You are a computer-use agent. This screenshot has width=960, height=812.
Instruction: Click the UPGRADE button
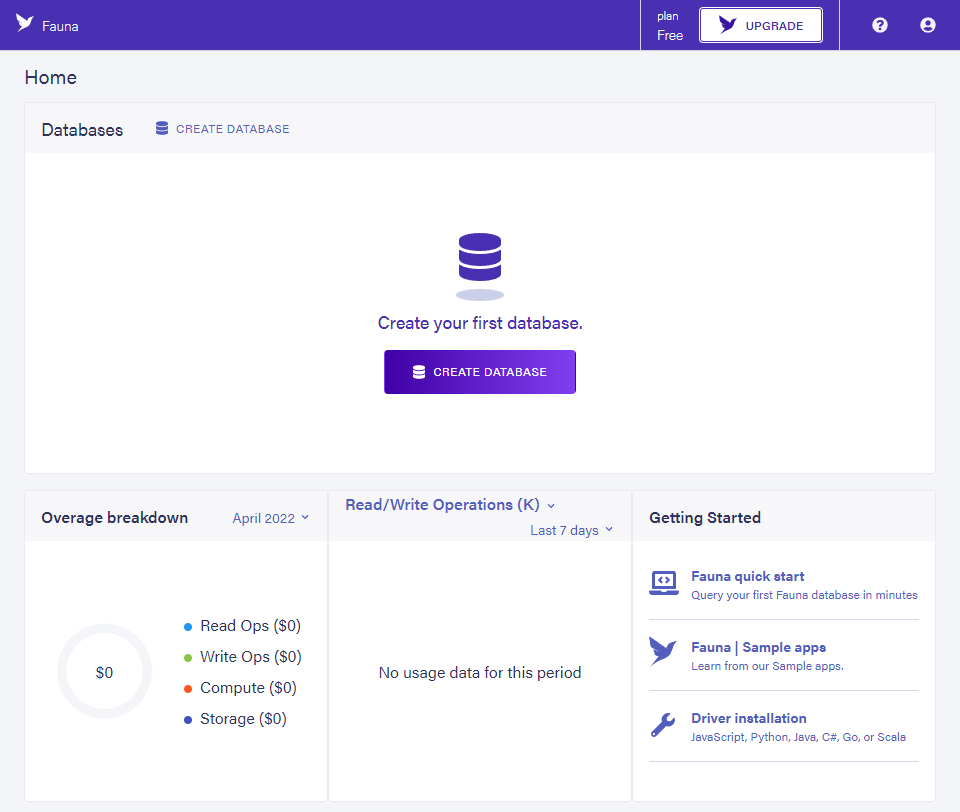761,24
